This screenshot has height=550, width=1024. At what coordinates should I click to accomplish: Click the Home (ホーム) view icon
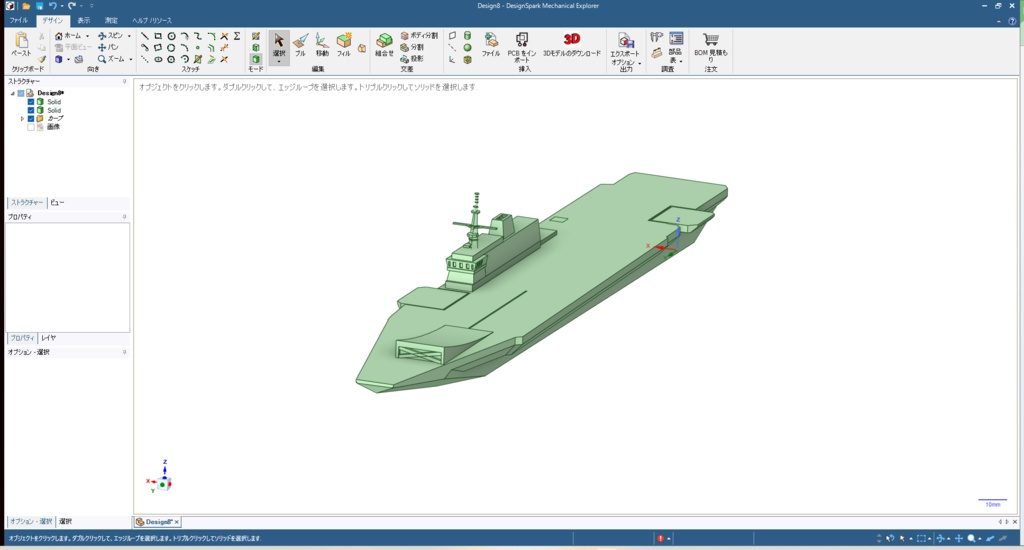pyautogui.click(x=59, y=36)
